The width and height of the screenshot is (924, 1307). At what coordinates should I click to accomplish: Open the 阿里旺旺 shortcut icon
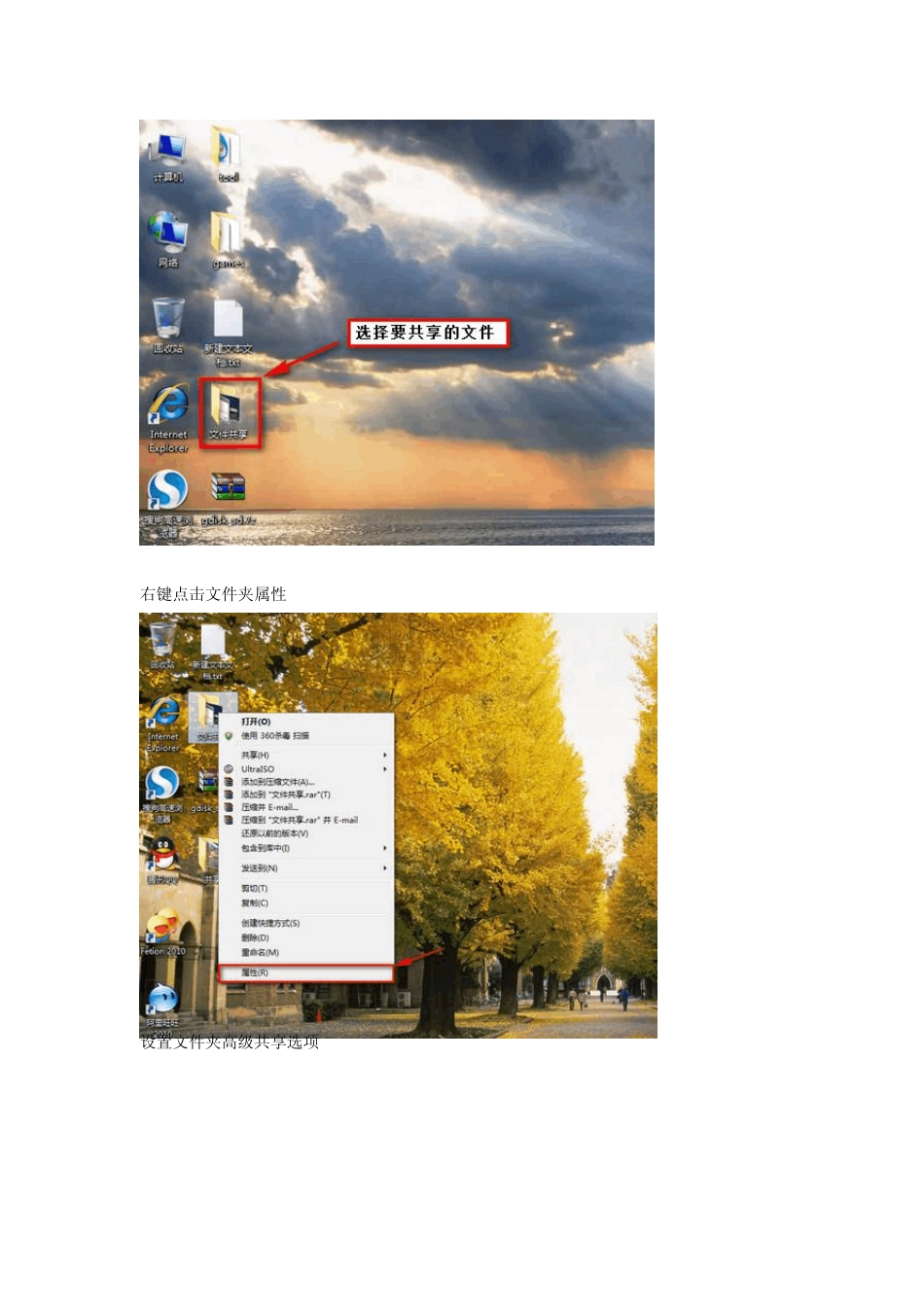pyautogui.click(x=162, y=1008)
